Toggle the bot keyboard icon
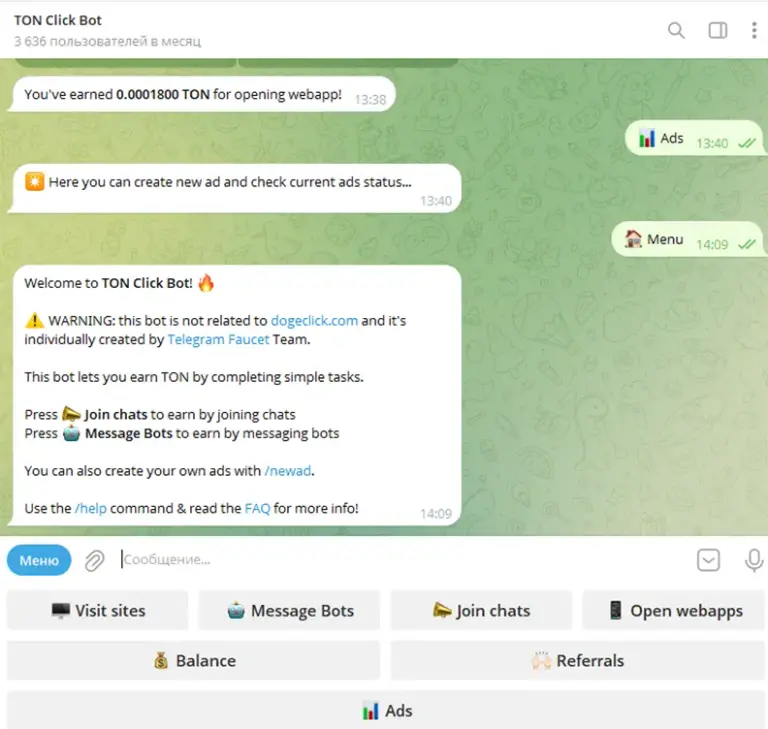This screenshot has height=729, width=768. [708, 560]
